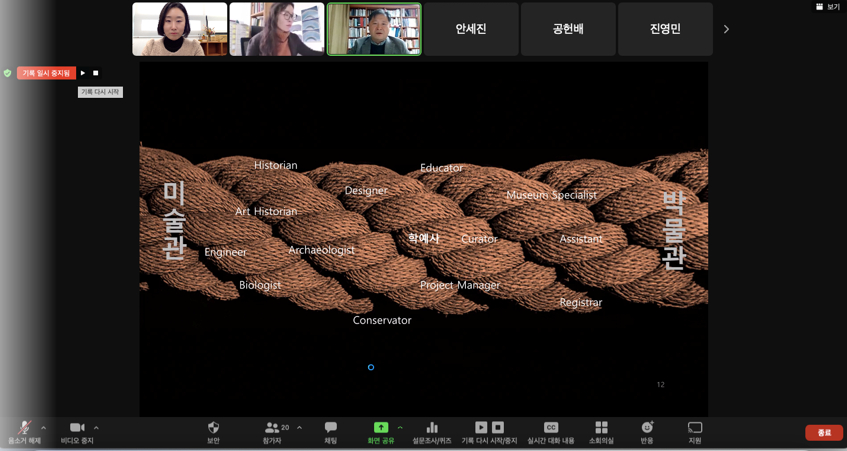
Task: Expand share screen options arrow
Action: pyautogui.click(x=400, y=428)
